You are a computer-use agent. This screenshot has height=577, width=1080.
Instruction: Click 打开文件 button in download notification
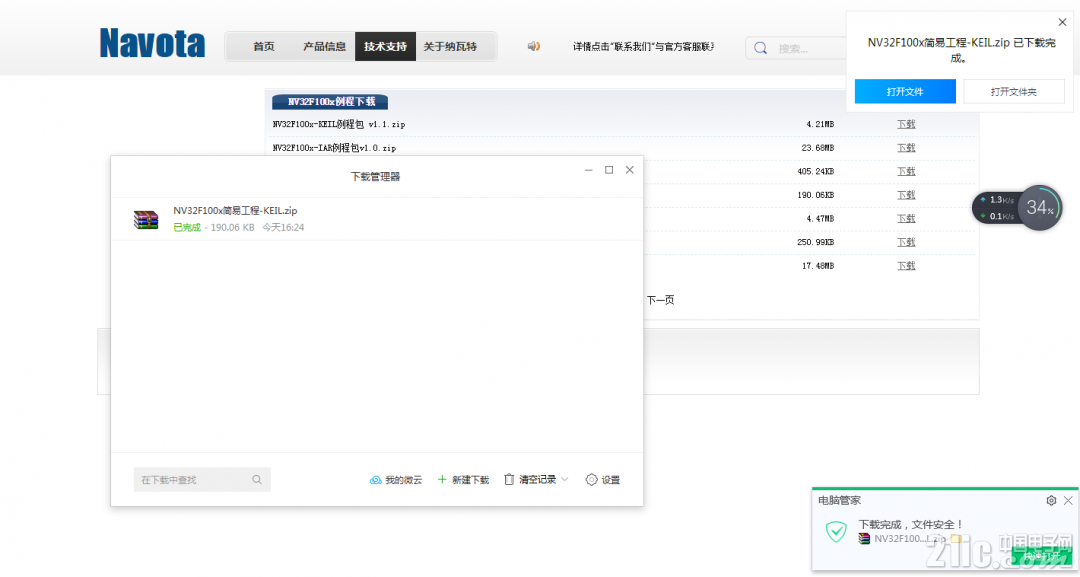(905, 92)
